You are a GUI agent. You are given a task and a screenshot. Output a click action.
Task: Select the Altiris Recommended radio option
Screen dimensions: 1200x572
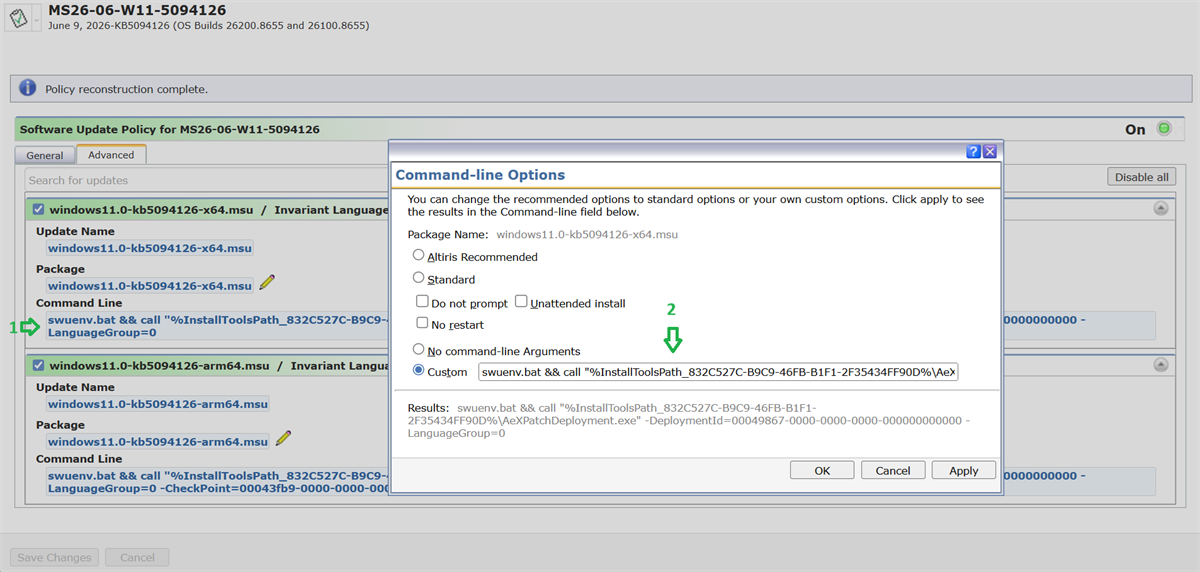(x=419, y=256)
